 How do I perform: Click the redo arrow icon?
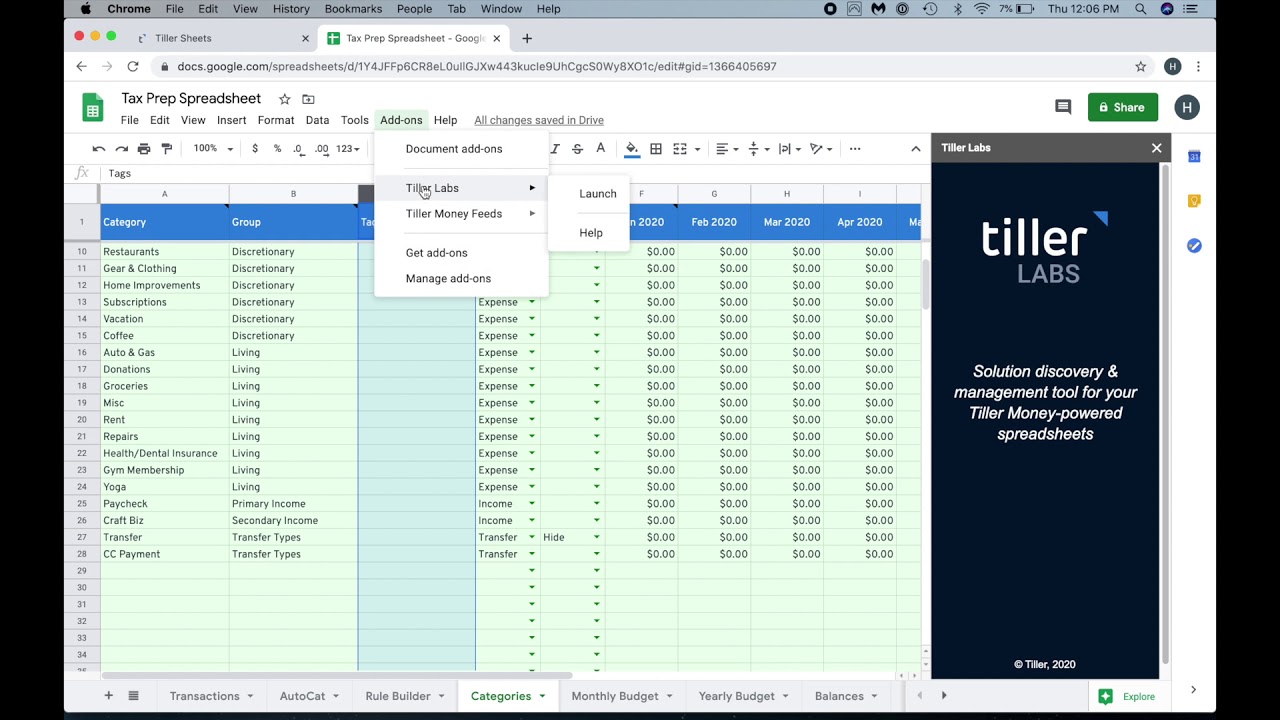[x=121, y=149]
